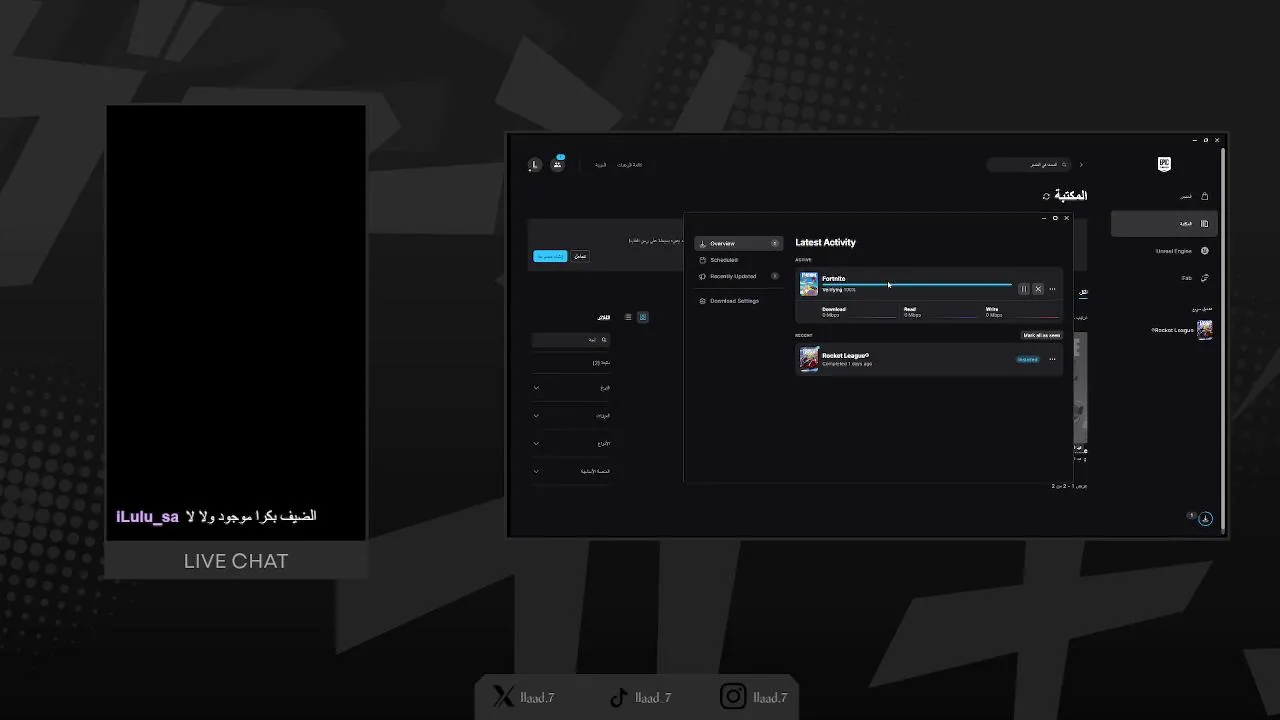Viewport: 1280px width, 720px height.
Task: Open the Store in the launcher sidebar
Action: pyautogui.click(x=1165, y=196)
